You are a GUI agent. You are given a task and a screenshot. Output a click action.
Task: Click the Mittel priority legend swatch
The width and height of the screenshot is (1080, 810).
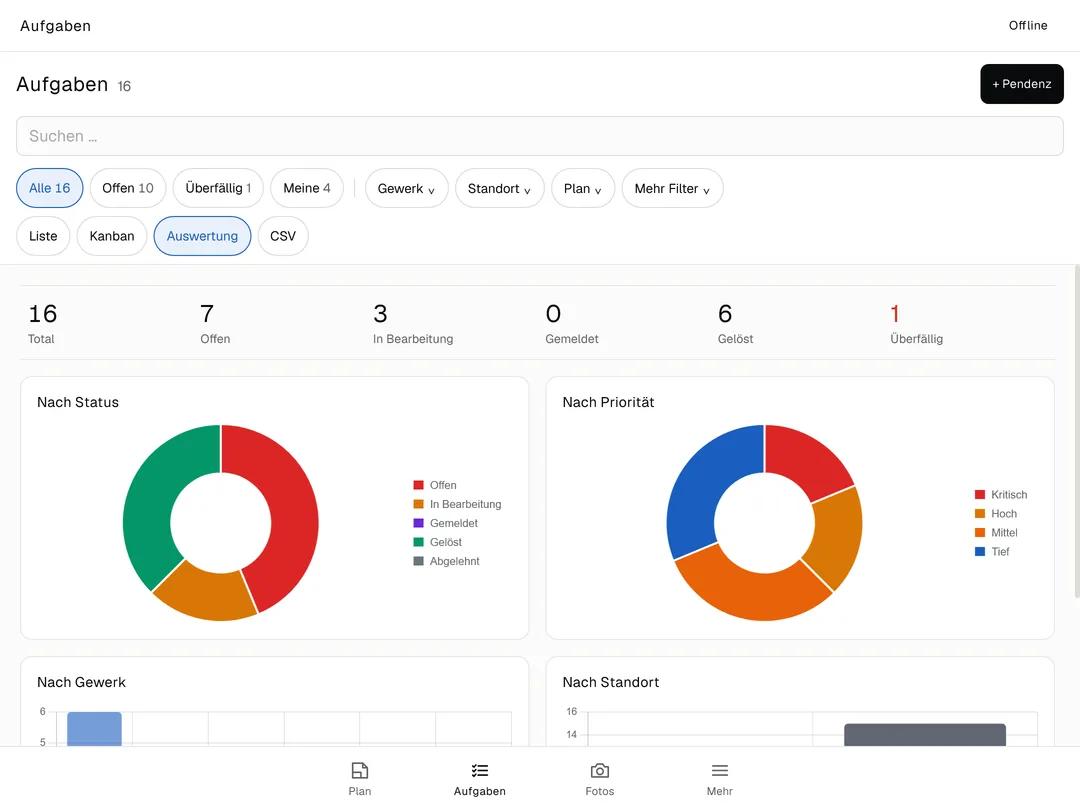(x=980, y=532)
